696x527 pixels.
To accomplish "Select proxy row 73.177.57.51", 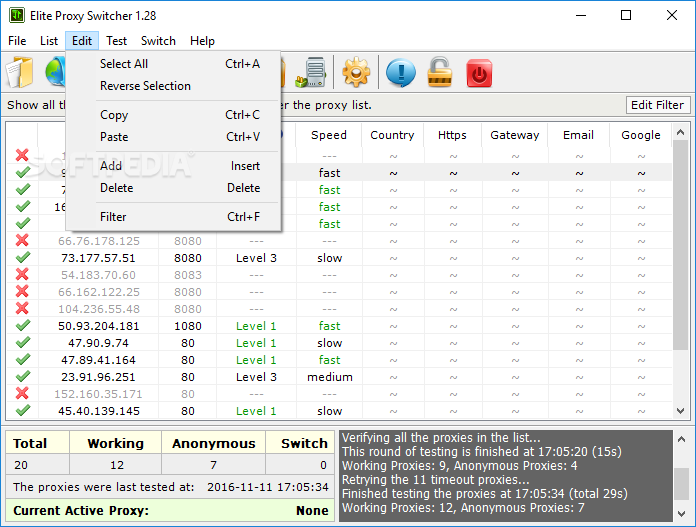I will point(340,258).
